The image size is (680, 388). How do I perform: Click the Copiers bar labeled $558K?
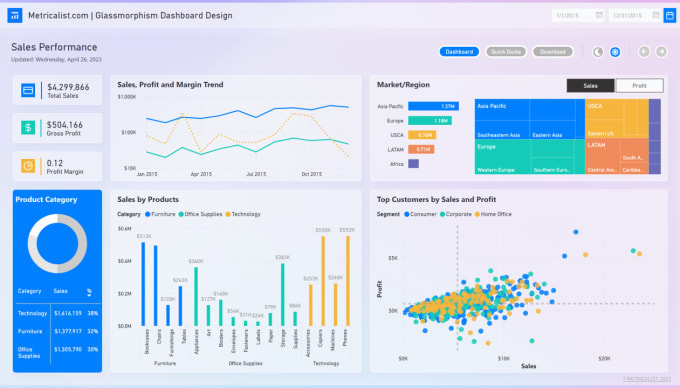(x=323, y=281)
